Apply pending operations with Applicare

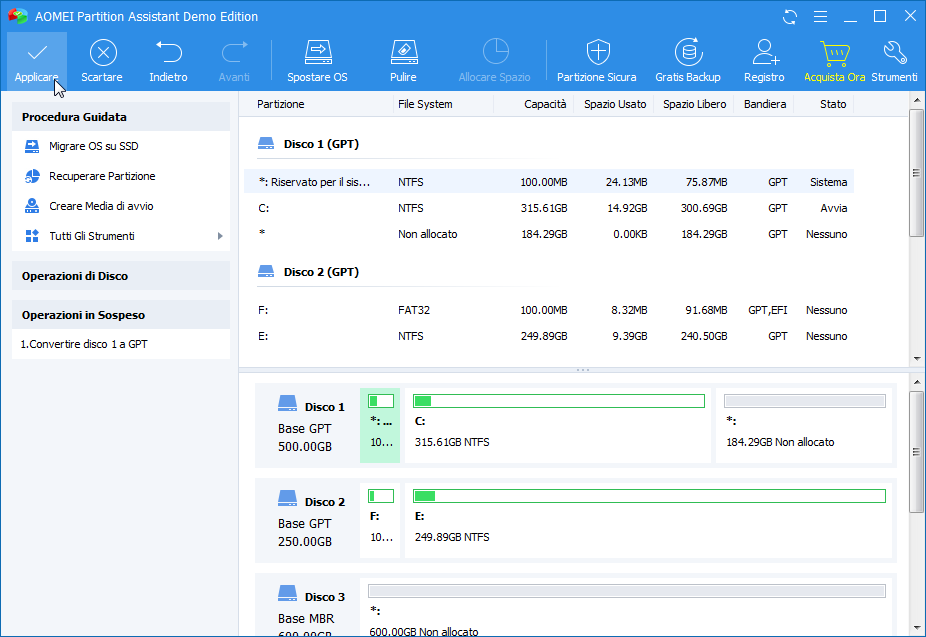(36, 57)
